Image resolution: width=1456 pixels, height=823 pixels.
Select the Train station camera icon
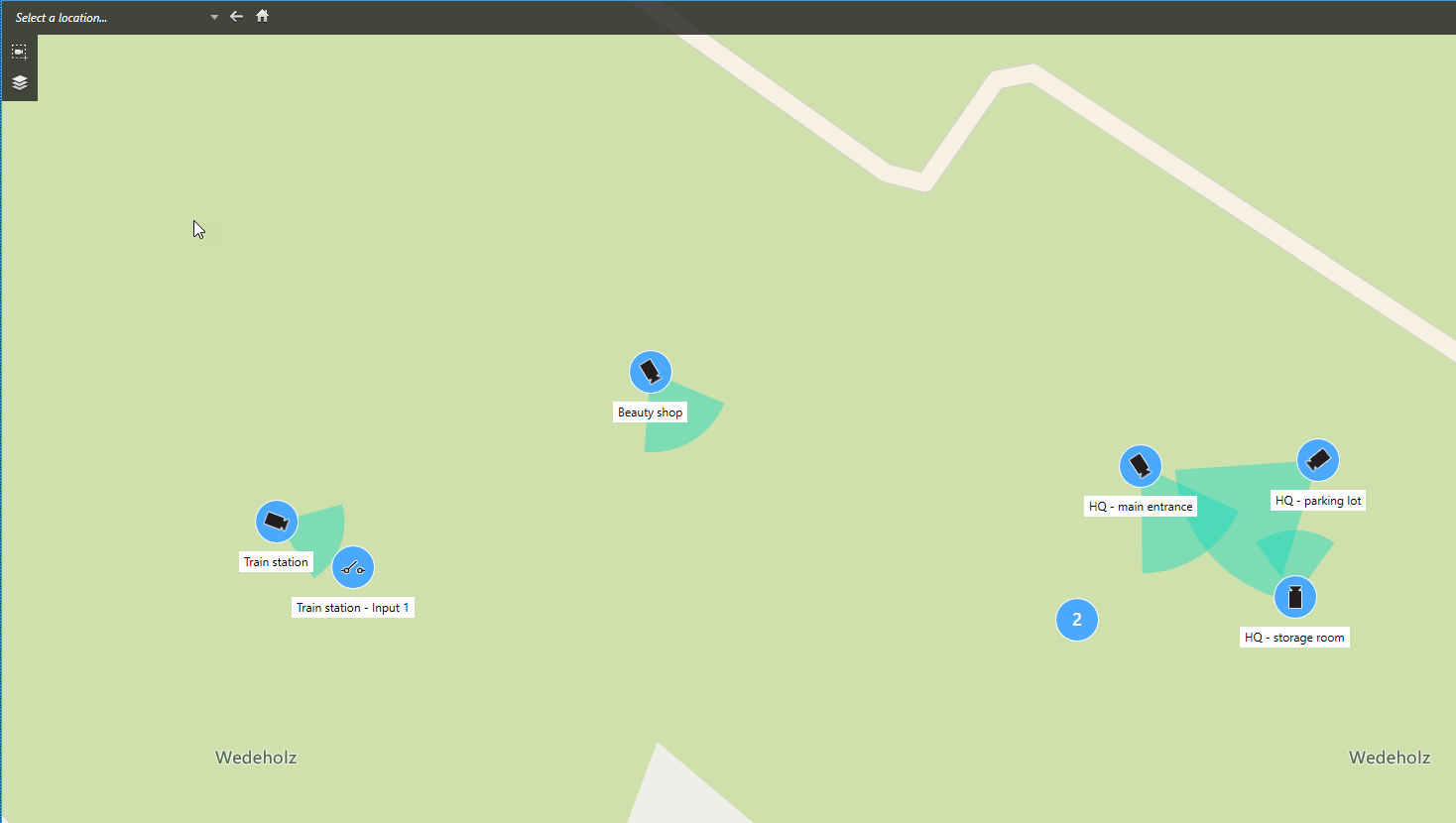pyautogui.click(x=277, y=522)
